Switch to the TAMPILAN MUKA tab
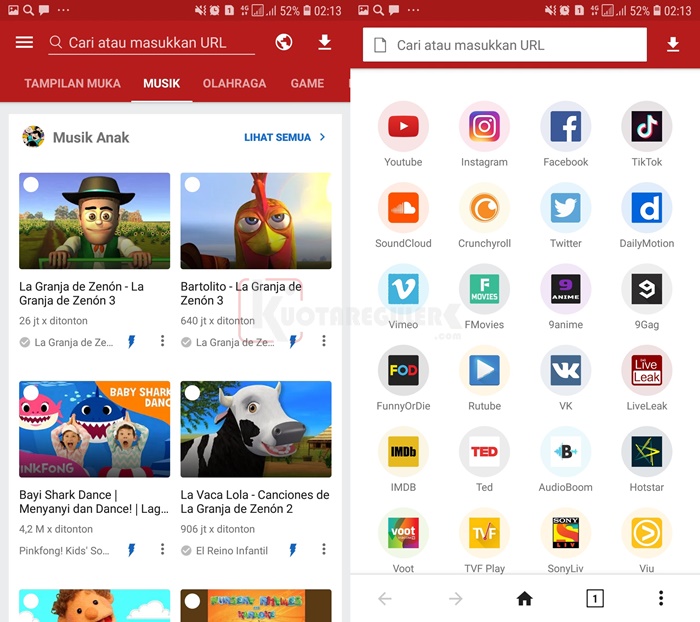This screenshot has height=622, width=700. click(72, 84)
